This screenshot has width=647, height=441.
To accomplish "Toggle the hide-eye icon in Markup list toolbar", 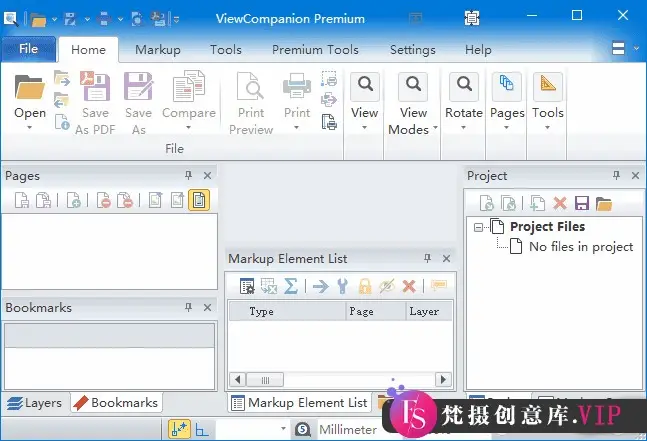I will pos(387,285).
